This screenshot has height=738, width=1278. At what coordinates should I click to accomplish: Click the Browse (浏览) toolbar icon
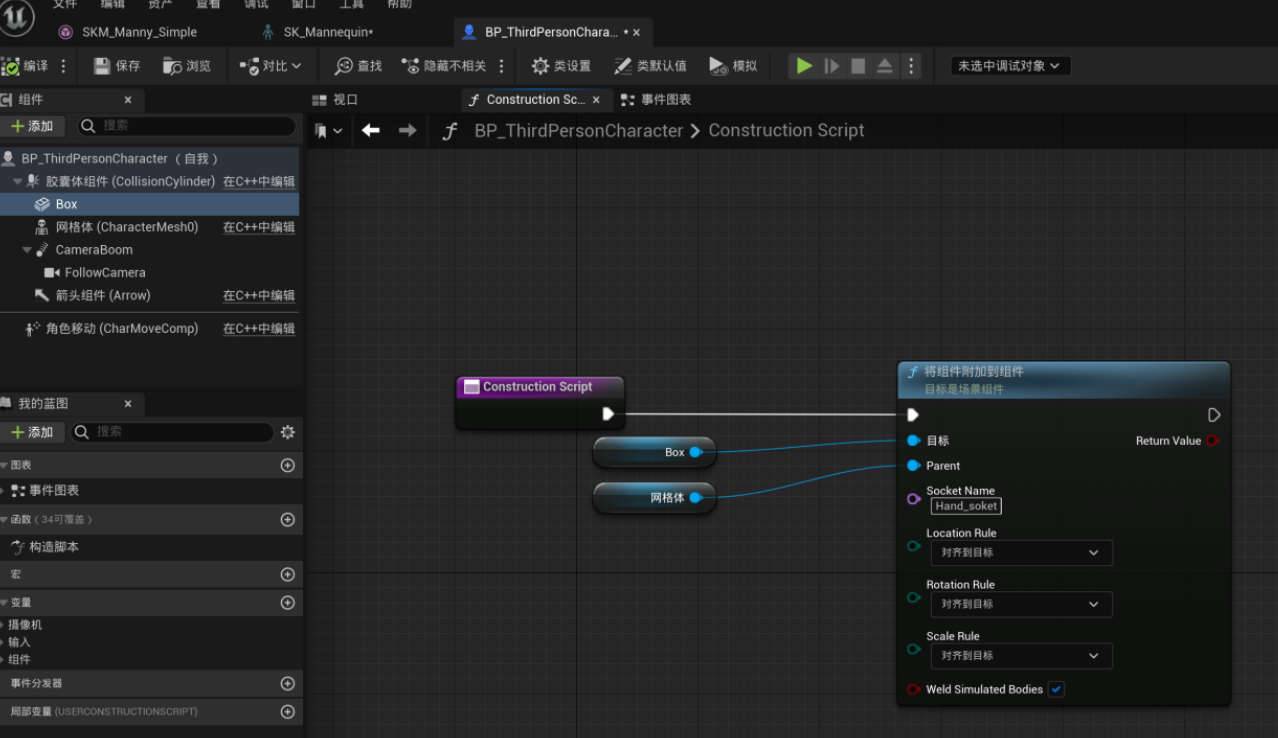pos(186,66)
